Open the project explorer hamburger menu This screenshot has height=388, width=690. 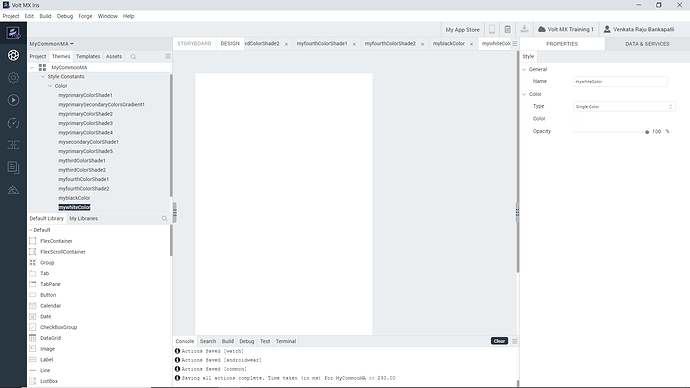coord(168,56)
